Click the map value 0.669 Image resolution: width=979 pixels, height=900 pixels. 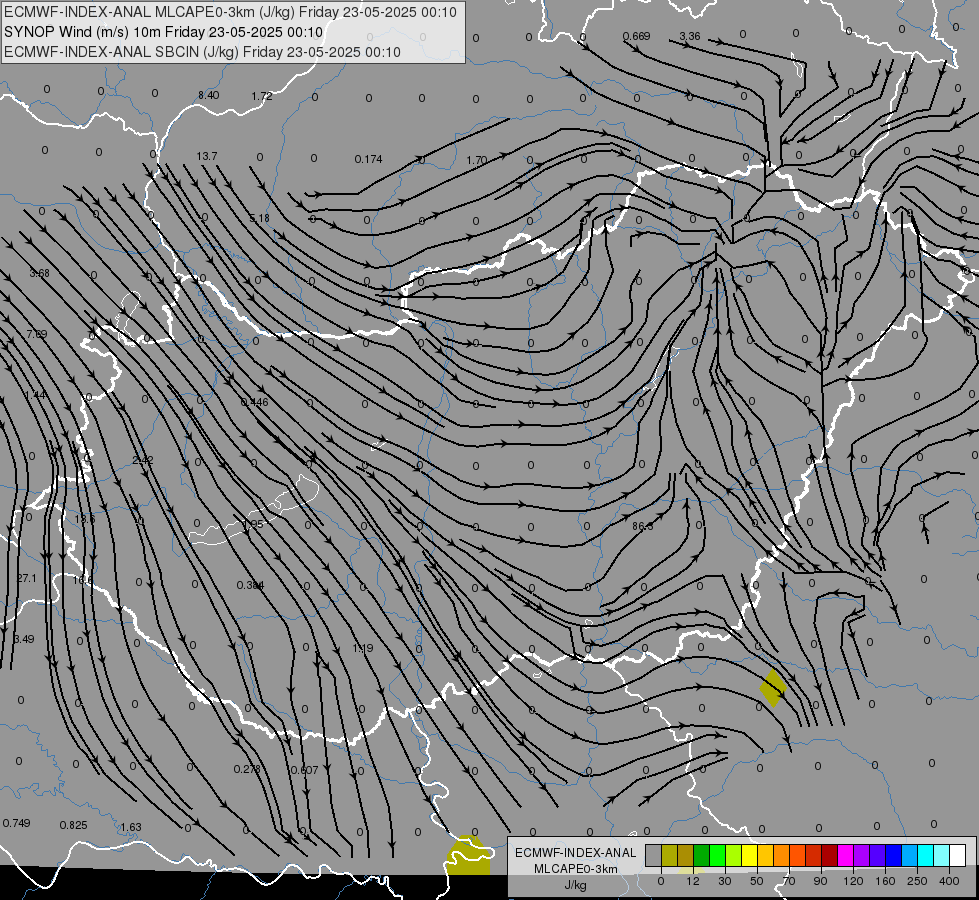(x=636, y=36)
